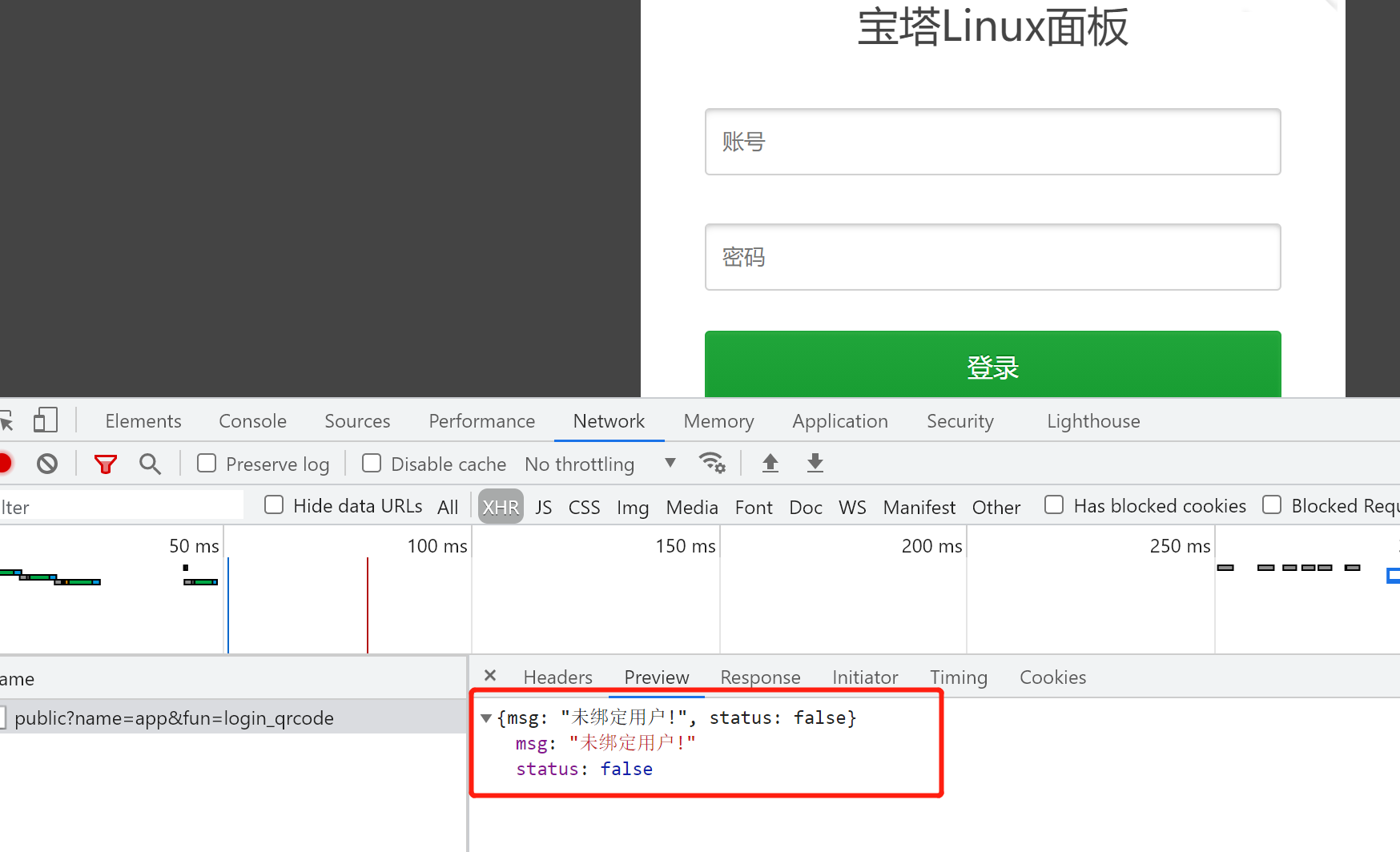Filter requests by CSS
This screenshot has width=1400, height=852.
(584, 507)
